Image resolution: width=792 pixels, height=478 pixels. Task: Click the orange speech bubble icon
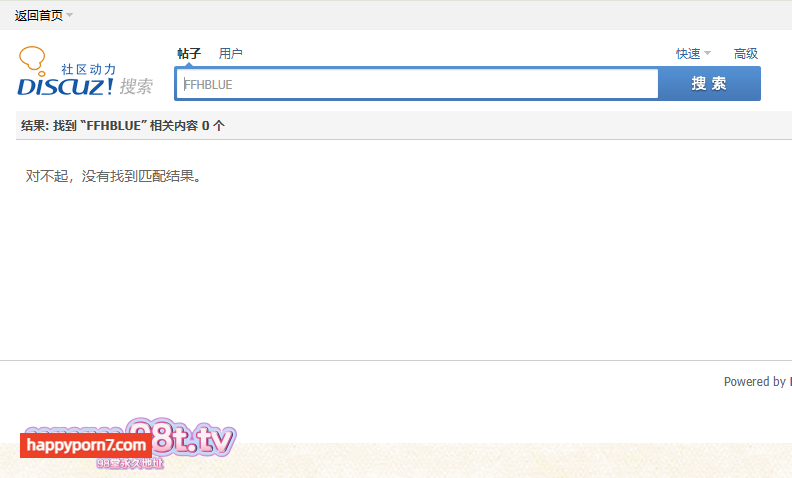pos(33,61)
